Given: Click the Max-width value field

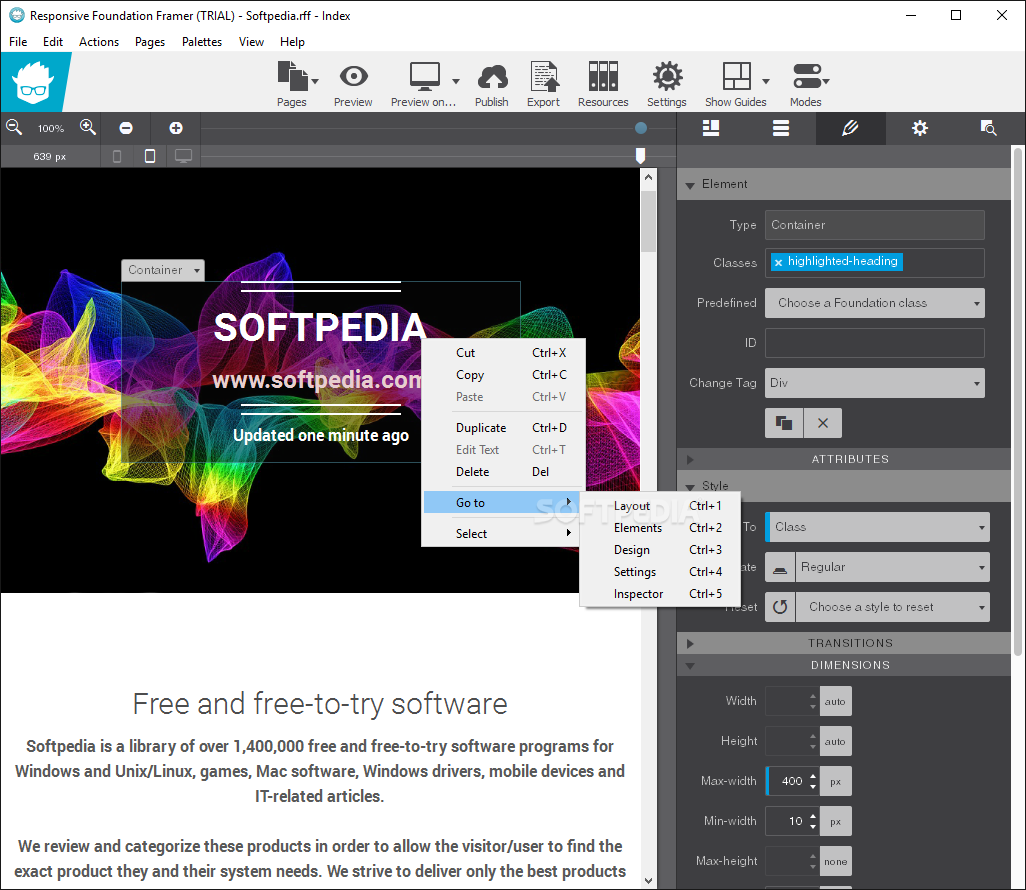Looking at the screenshot, I should pos(788,781).
